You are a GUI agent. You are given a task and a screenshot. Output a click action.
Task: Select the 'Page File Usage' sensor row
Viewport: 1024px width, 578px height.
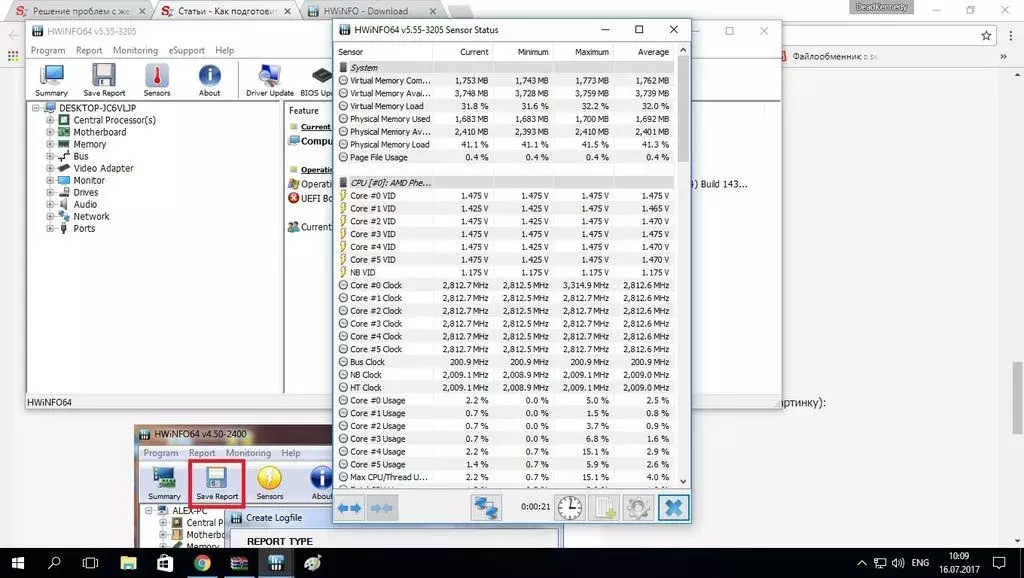pyautogui.click(x=505, y=157)
